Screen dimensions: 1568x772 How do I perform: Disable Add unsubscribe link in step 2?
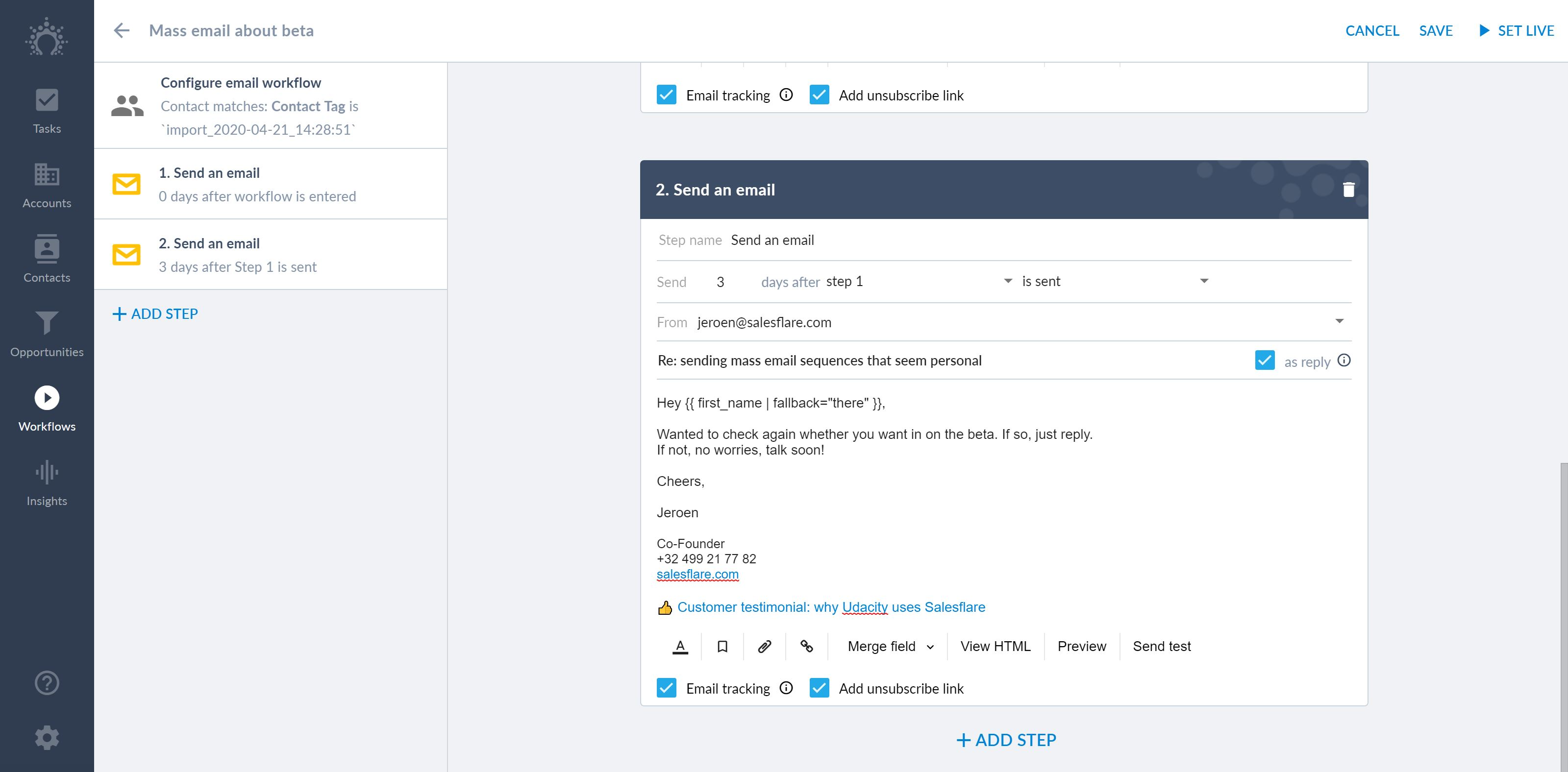coord(820,688)
